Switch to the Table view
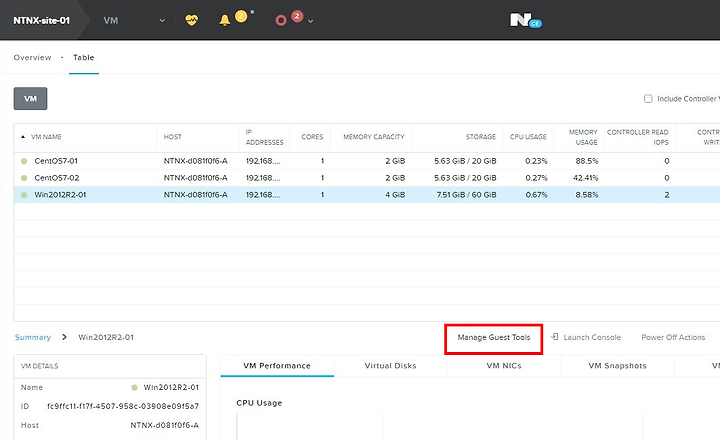 click(84, 57)
